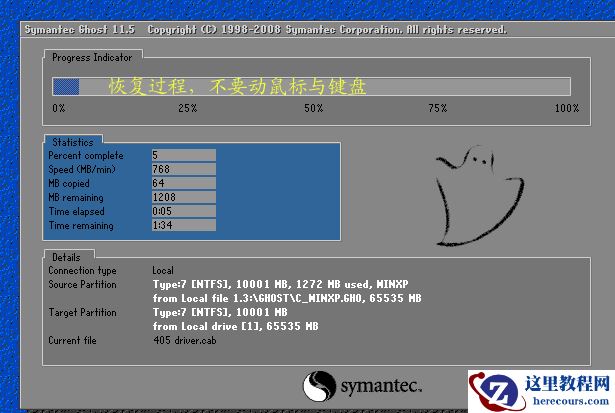This screenshot has width=615, height=413.
Task: Click the 'Target Partition' label
Action: (82, 313)
